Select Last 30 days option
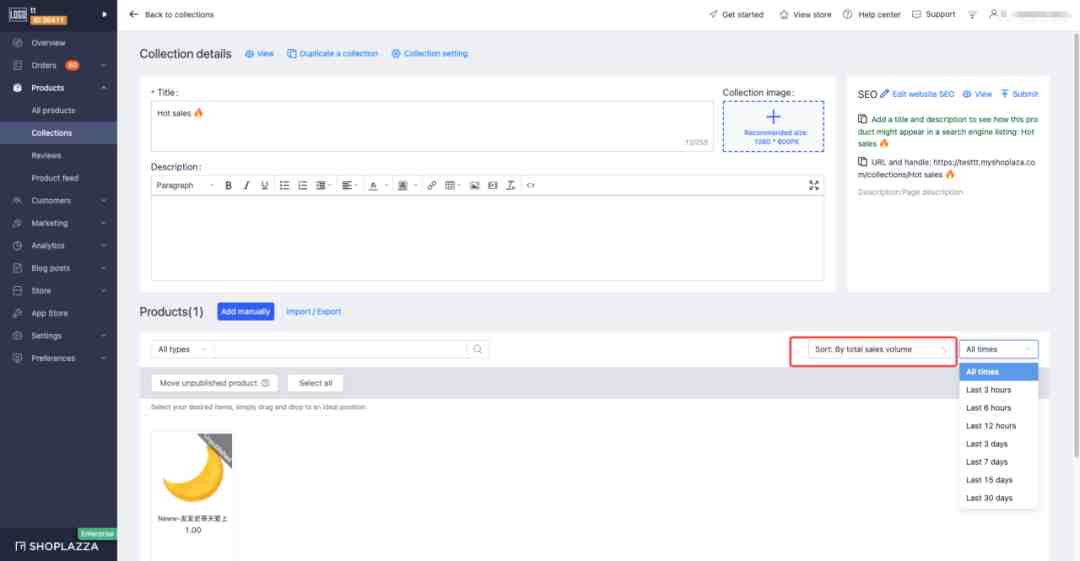This screenshot has height=561, width=1080. tap(999, 498)
